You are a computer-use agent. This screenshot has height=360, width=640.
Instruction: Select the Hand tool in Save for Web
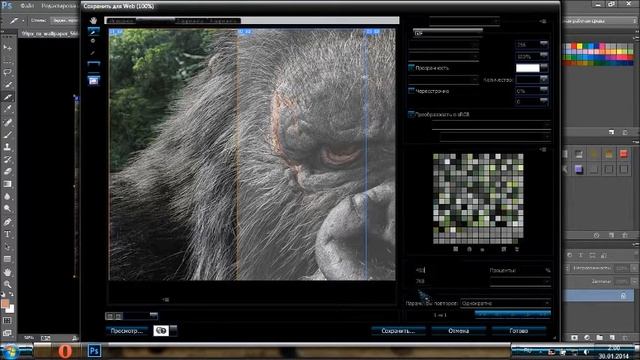[x=93, y=20]
